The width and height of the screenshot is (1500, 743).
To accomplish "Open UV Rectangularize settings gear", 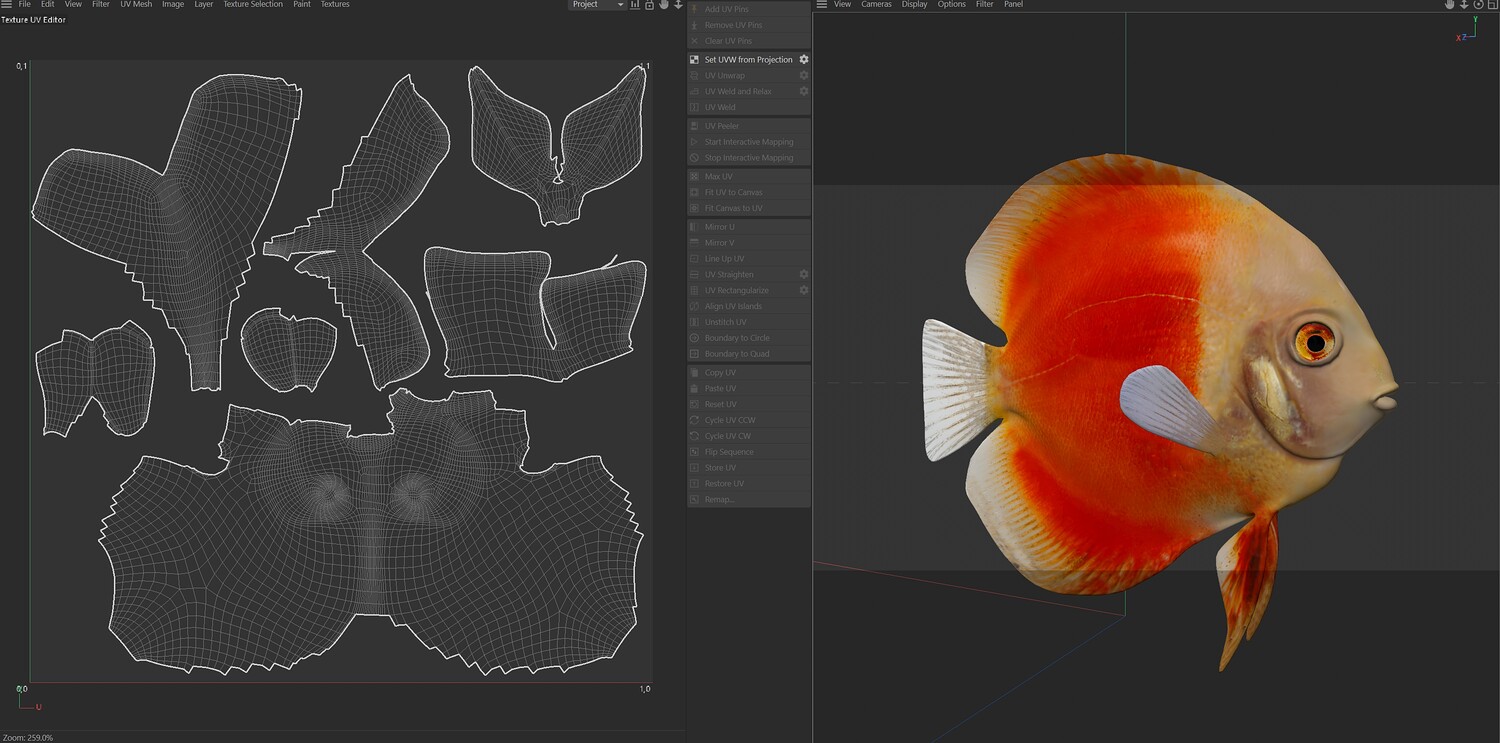I will tap(803, 290).
